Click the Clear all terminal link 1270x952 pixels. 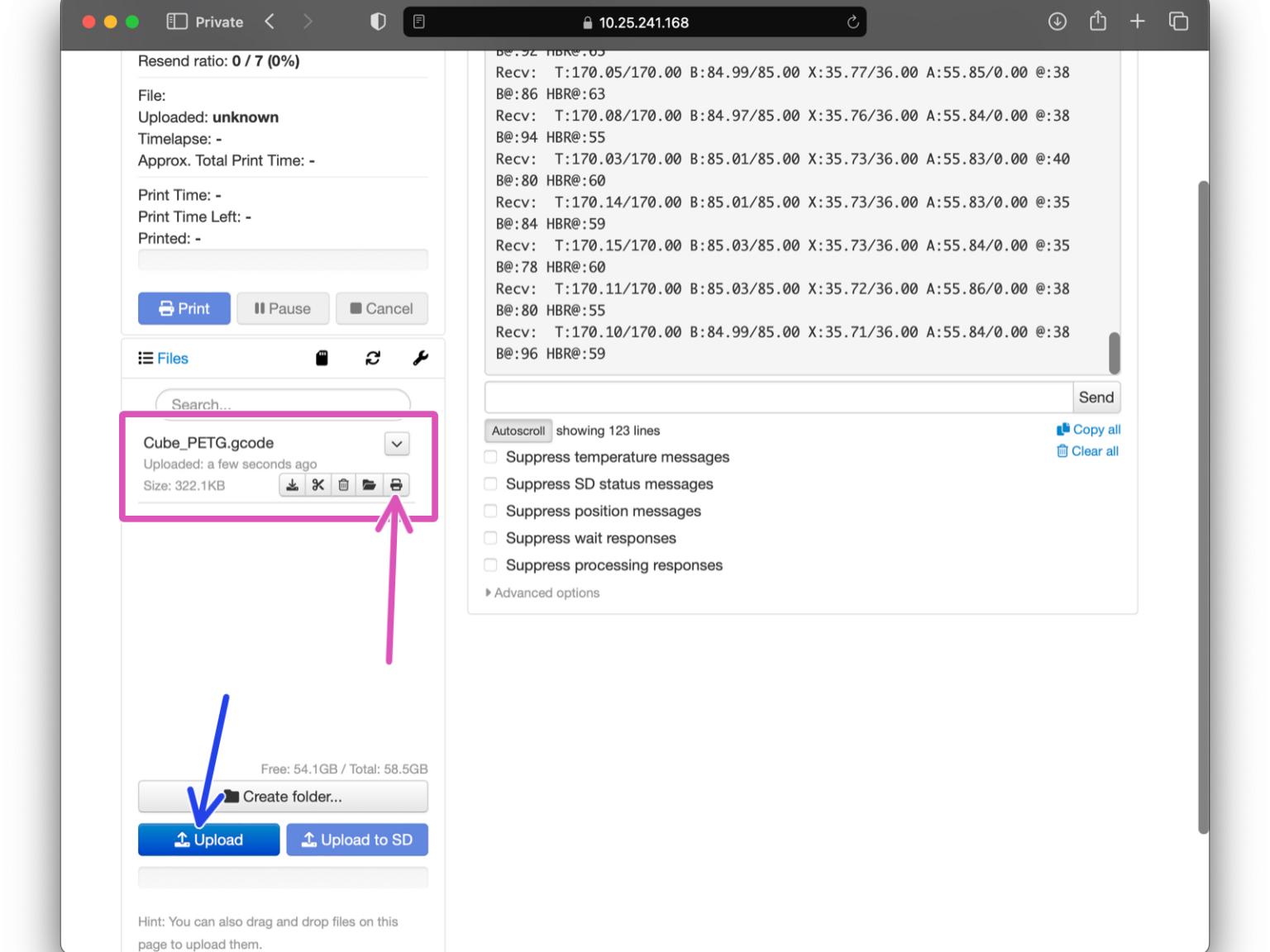1088,451
